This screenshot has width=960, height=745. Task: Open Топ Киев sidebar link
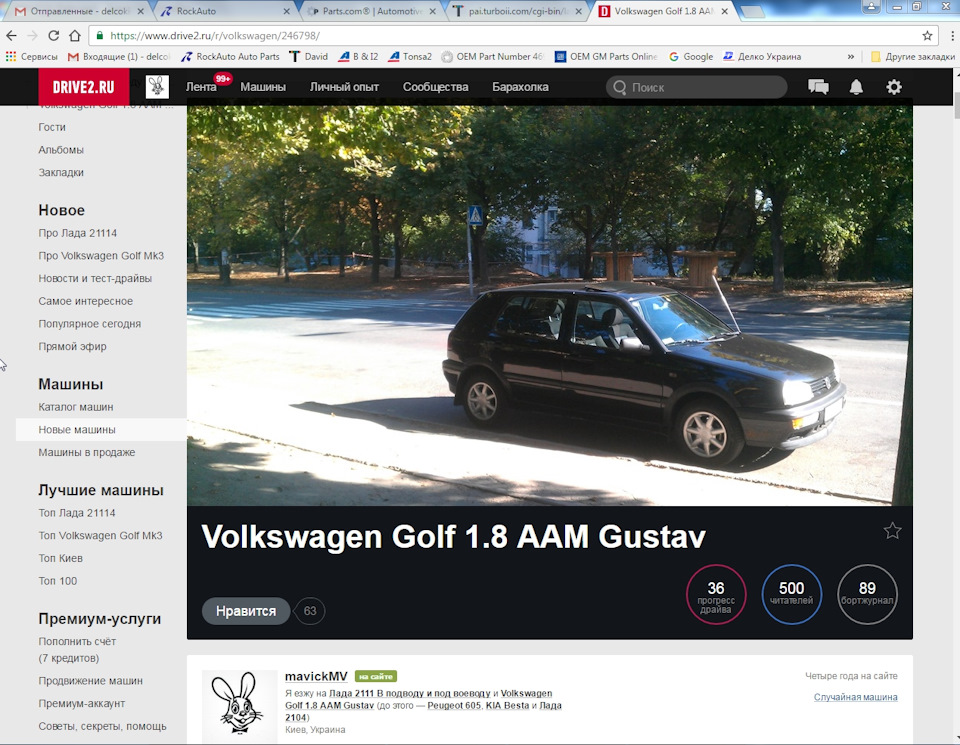[x=60, y=558]
